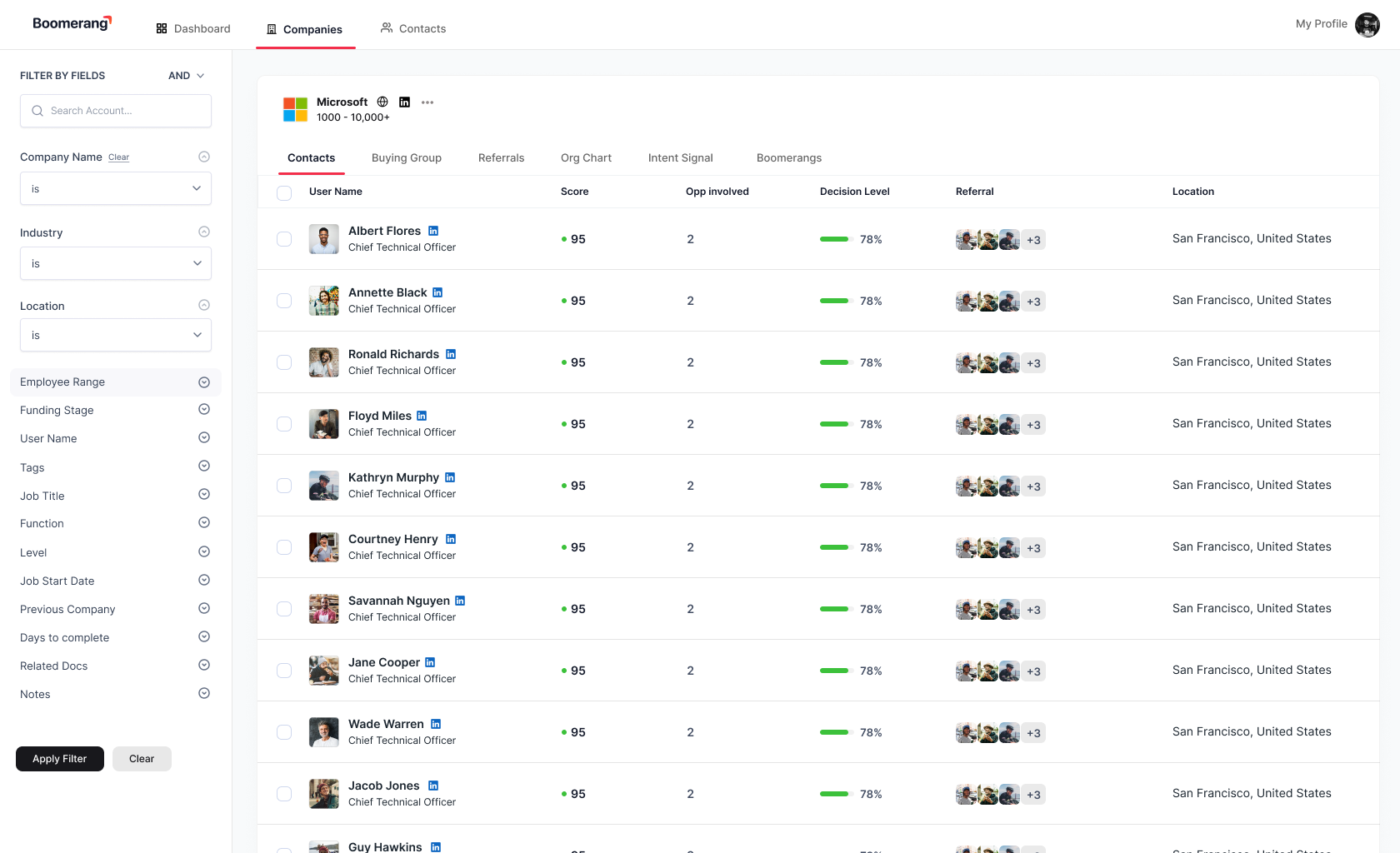Image resolution: width=1400 pixels, height=853 pixels.
Task: Click the Apply Filter button
Action: click(x=60, y=759)
